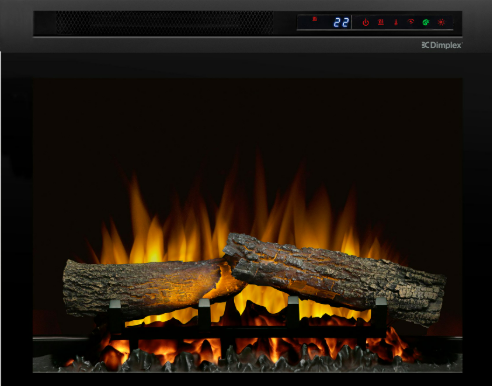The height and width of the screenshot is (386, 492).
Task: Tap the red flame speed icon
Action: pyautogui.click(x=411, y=22)
